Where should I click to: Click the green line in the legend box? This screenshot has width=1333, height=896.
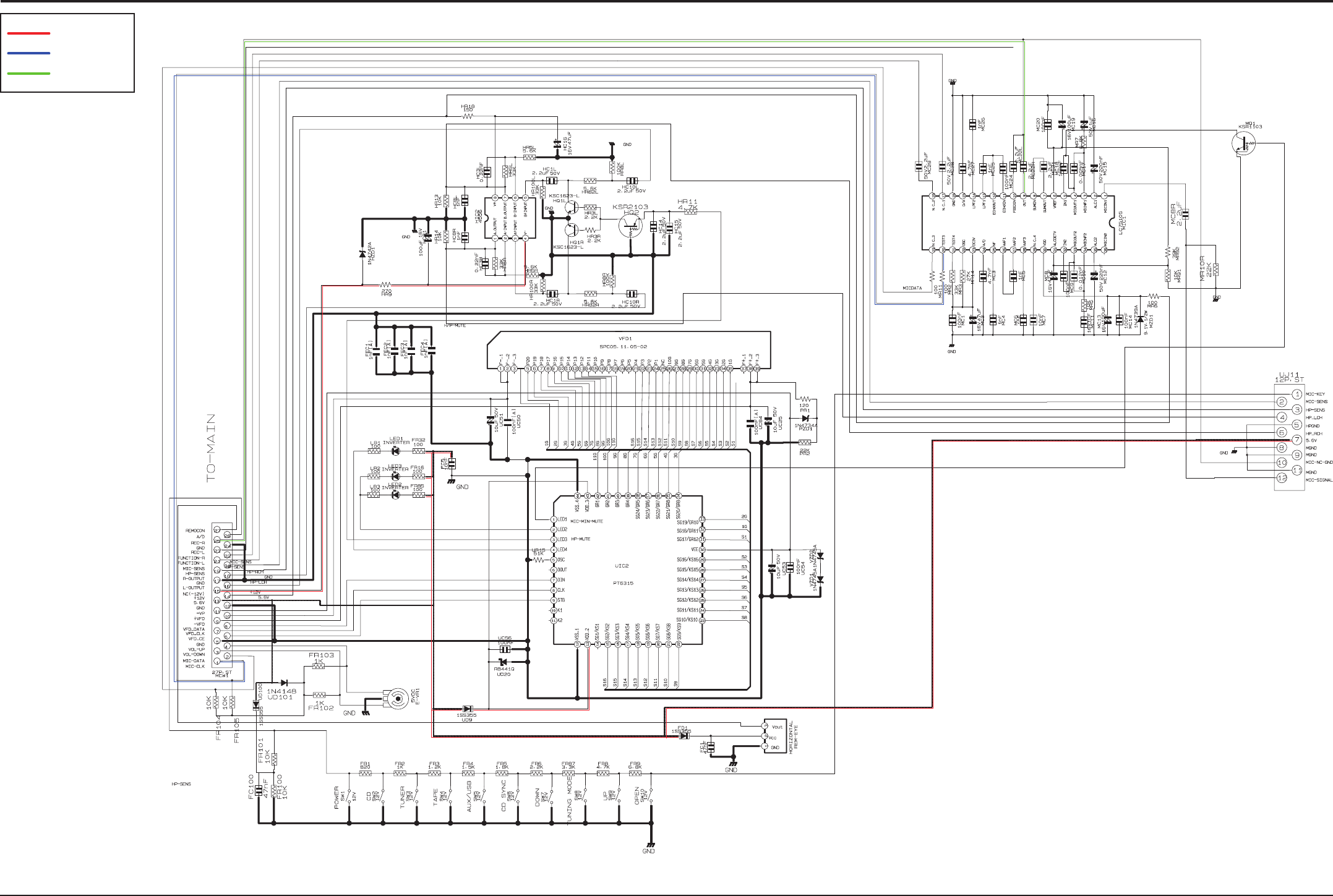point(28,74)
